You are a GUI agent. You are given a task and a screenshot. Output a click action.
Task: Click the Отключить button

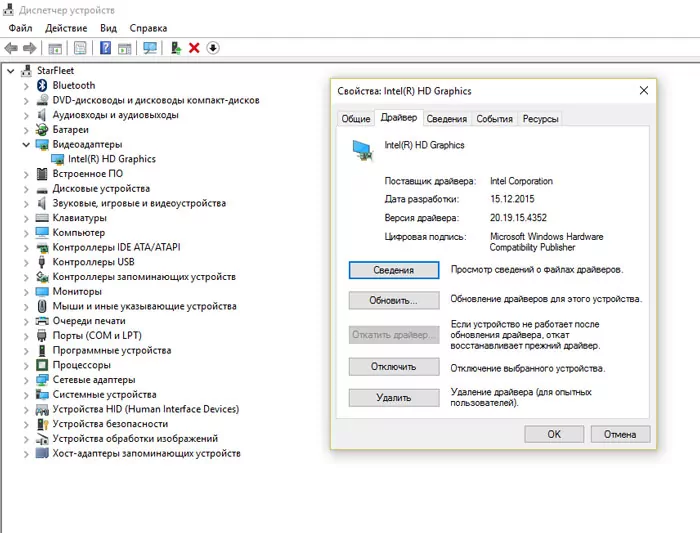[394, 366]
